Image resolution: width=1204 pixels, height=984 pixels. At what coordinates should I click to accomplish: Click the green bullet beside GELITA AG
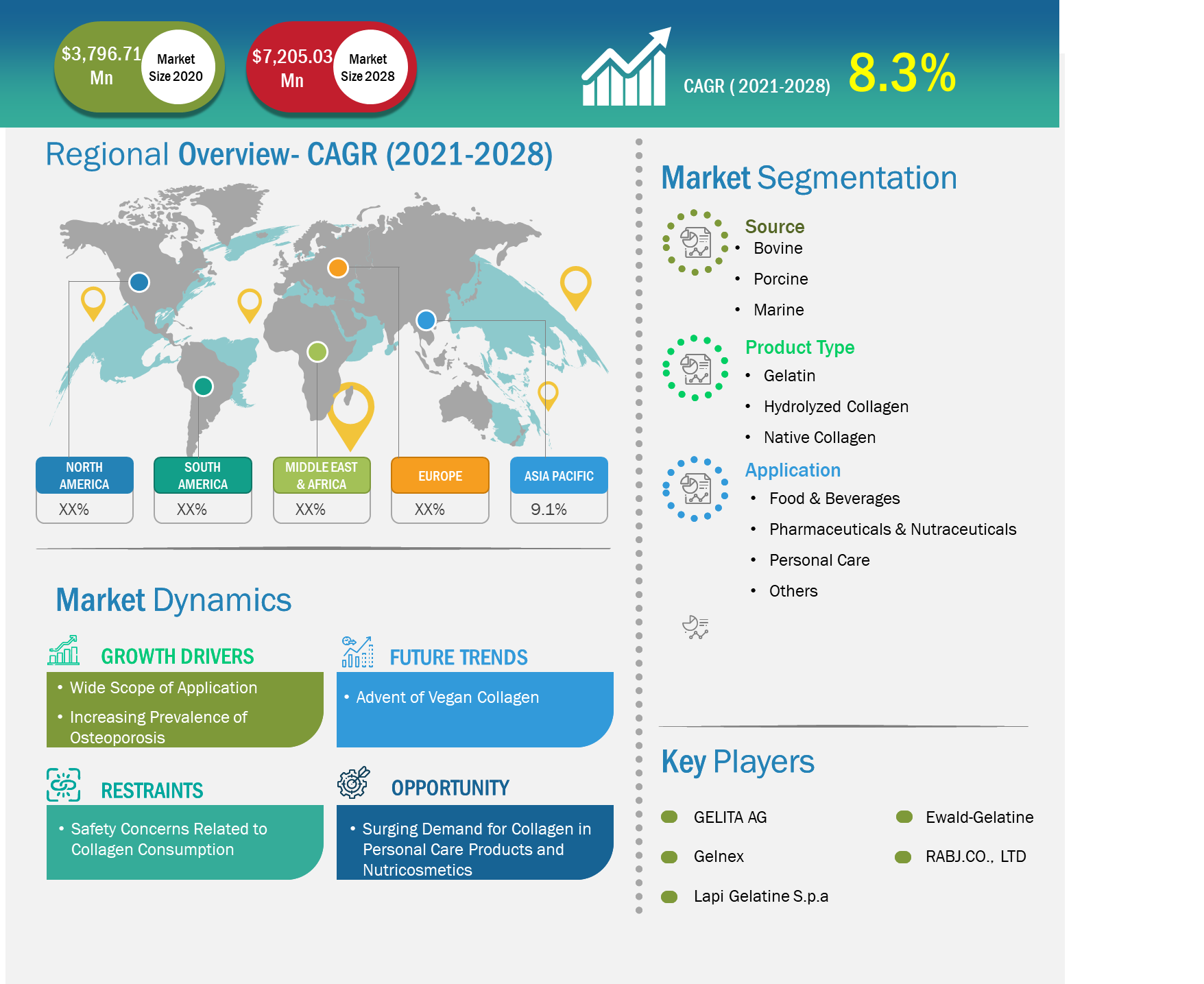coord(669,817)
